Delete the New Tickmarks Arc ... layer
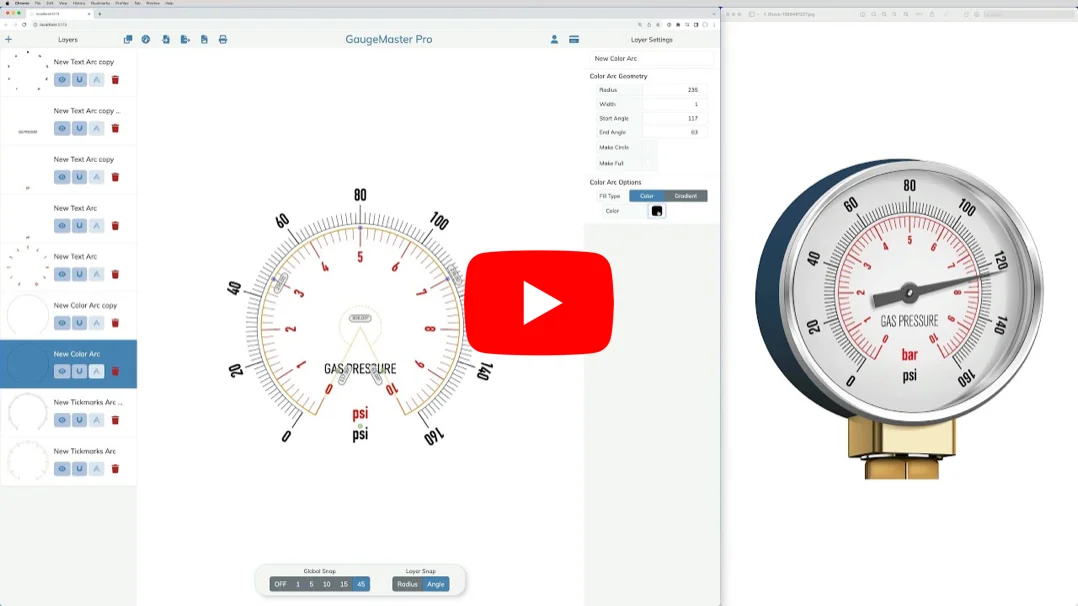 [116, 420]
